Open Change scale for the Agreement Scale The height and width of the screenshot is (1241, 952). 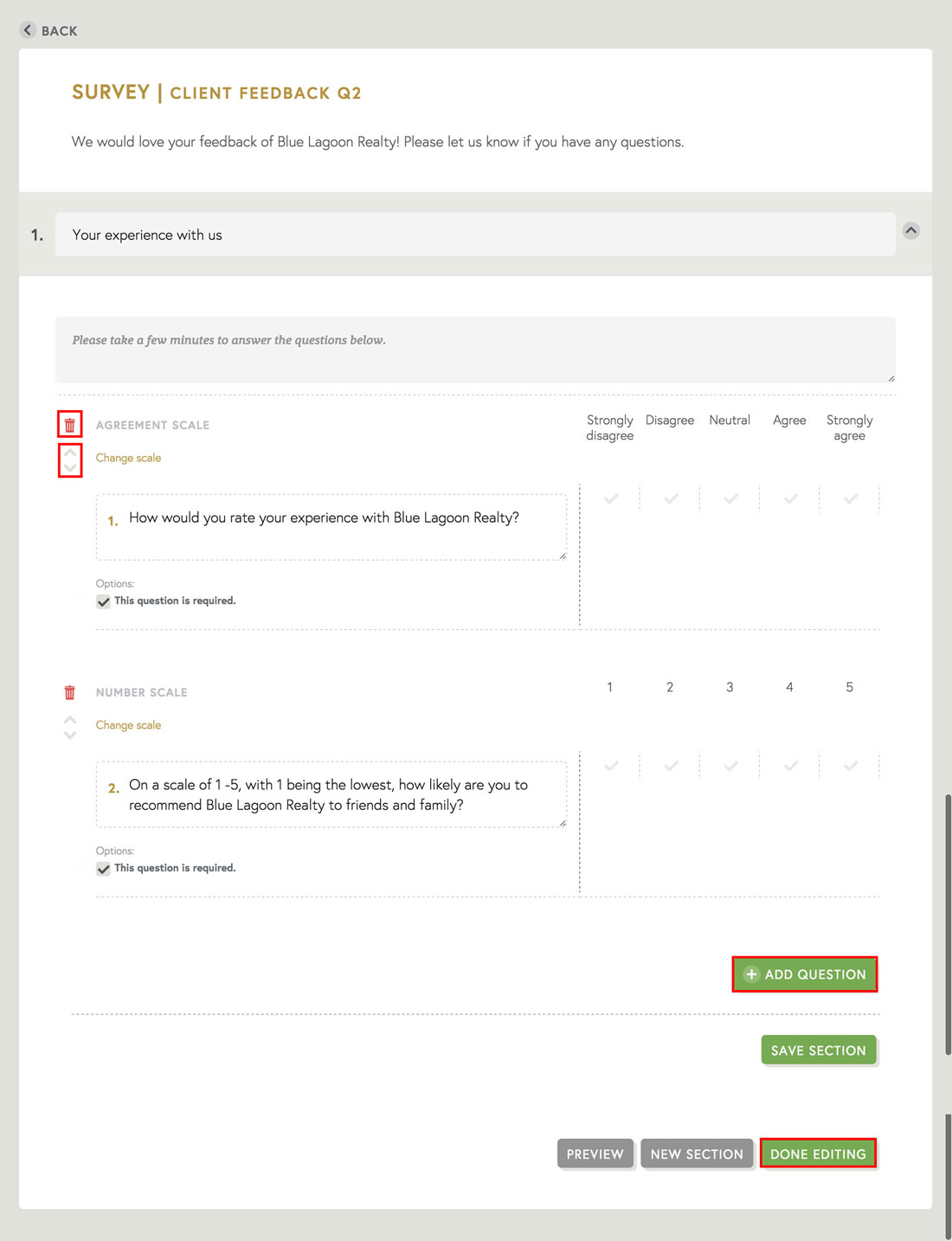click(128, 458)
